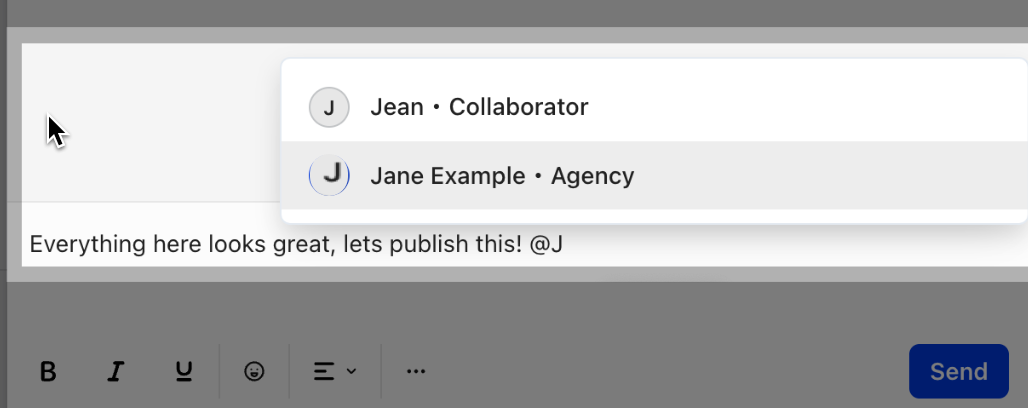Mention Jean the Collaborator
Image resolution: width=1028 pixels, height=408 pixels.
(x=654, y=107)
